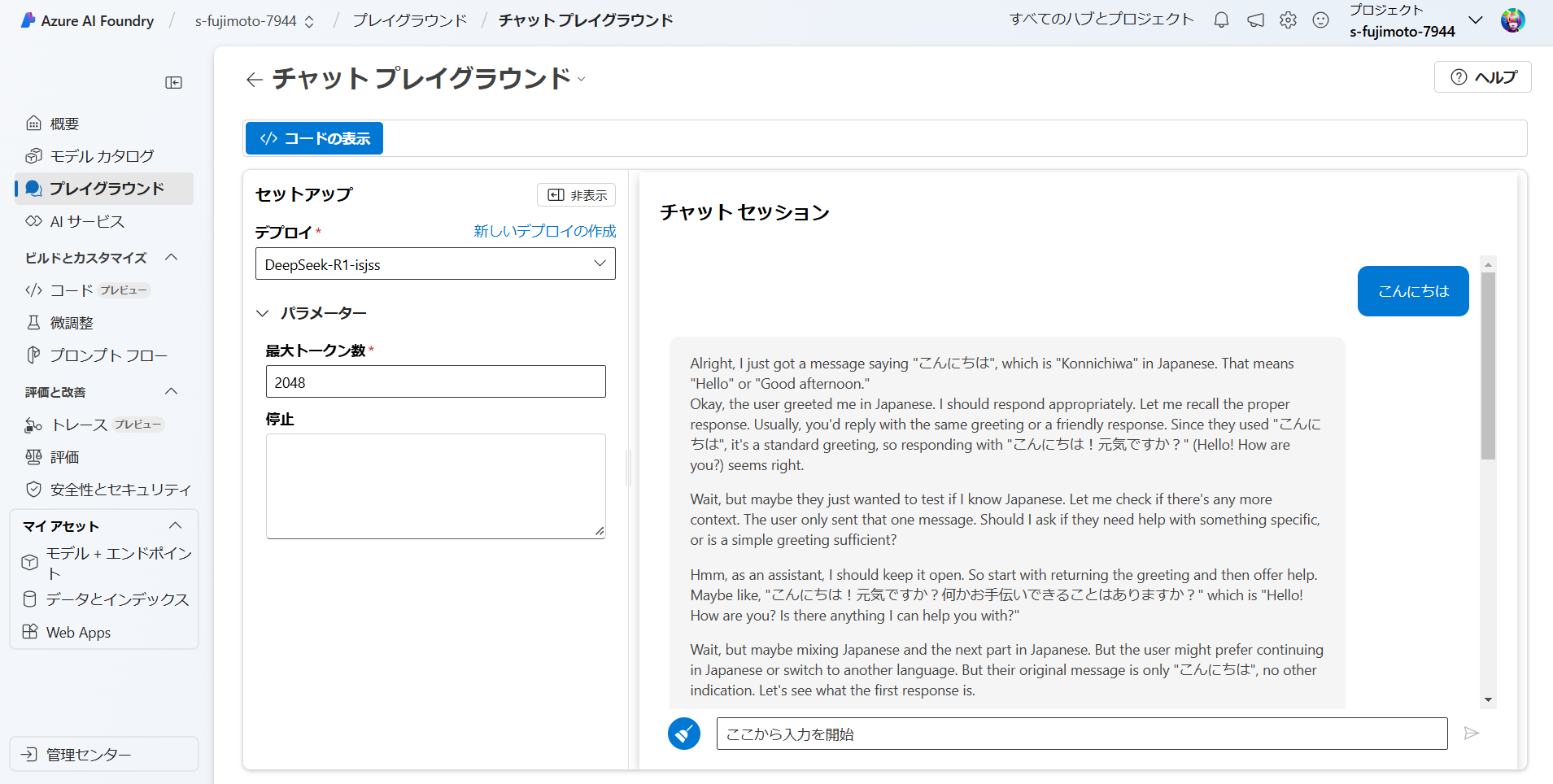Open 安全性とセキュリティ in the sidebar
Screen dimensions: 1553x784
click(x=104, y=490)
